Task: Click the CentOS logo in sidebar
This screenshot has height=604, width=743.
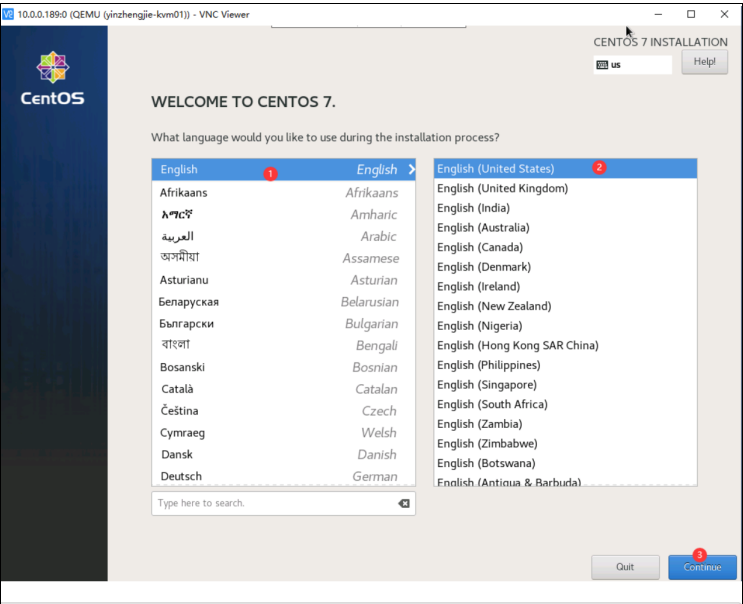Action: pos(53,79)
